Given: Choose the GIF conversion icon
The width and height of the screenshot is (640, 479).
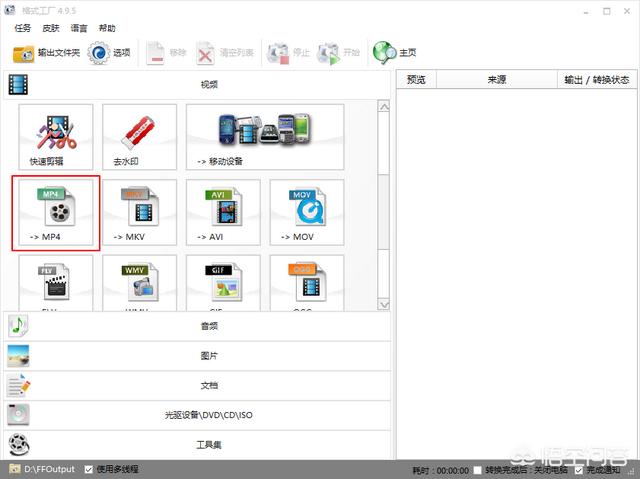Looking at the screenshot, I should 223,283.
